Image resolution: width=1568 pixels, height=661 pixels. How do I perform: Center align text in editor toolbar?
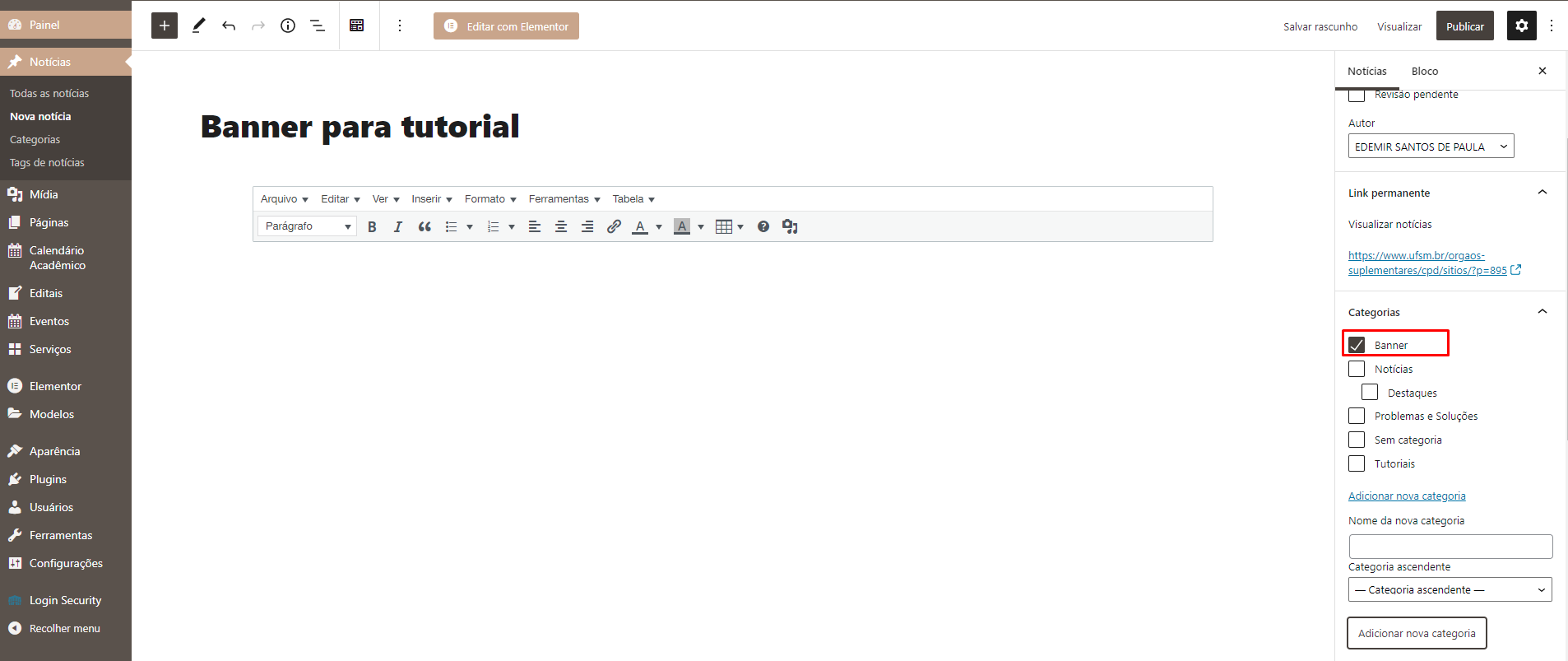click(x=561, y=226)
